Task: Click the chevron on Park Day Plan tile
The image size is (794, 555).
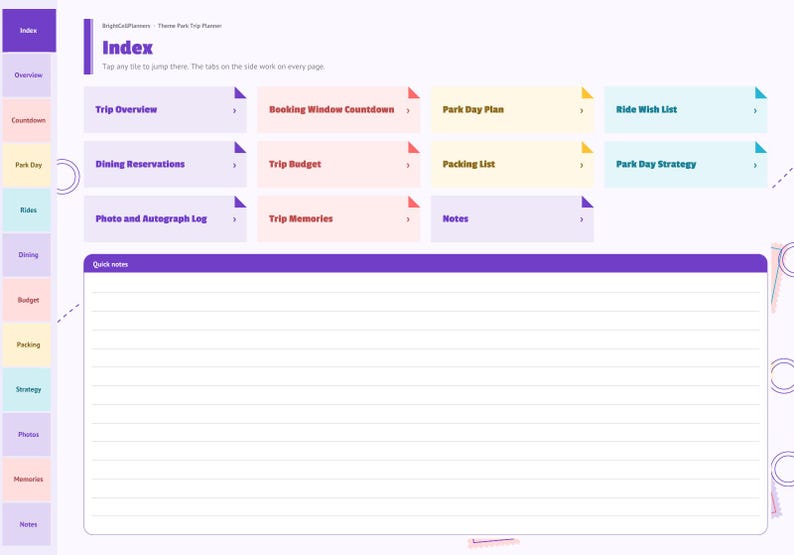Action: tap(581, 110)
